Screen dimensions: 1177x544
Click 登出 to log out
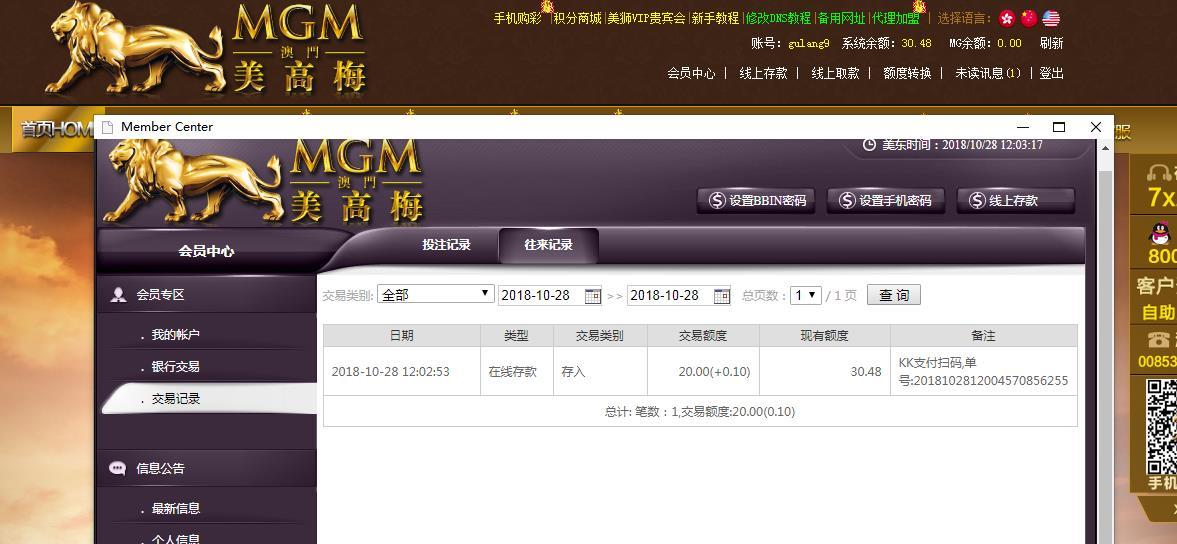pyautogui.click(x=1051, y=74)
